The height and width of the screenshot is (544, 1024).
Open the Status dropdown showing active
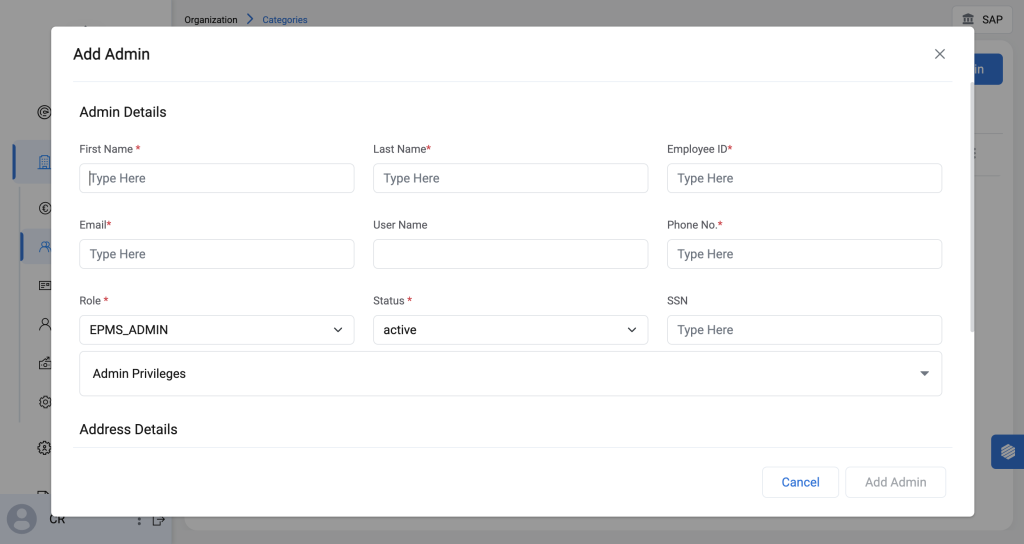(510, 330)
